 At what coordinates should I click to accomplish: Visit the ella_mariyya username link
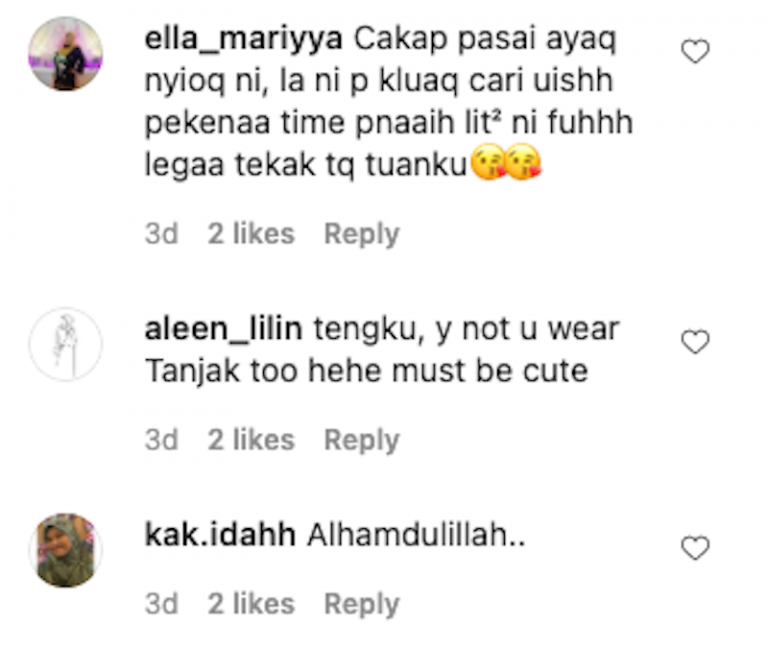(243, 39)
